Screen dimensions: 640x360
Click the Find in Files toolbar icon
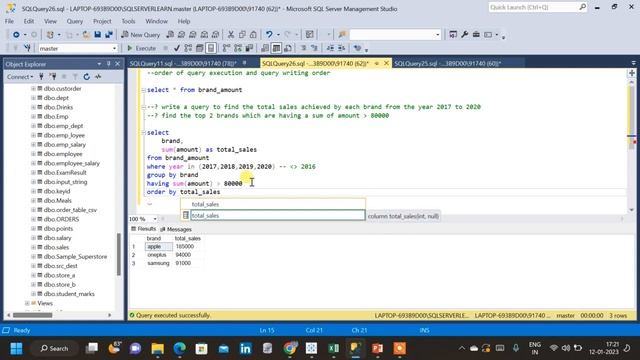pyautogui.click(x=342, y=35)
